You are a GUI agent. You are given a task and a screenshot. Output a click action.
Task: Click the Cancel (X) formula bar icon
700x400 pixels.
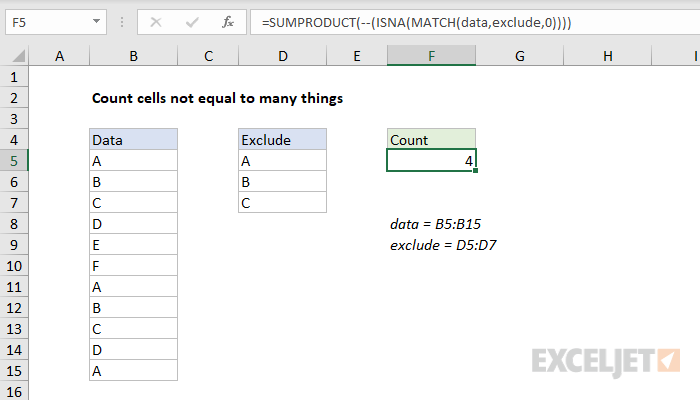(x=155, y=21)
